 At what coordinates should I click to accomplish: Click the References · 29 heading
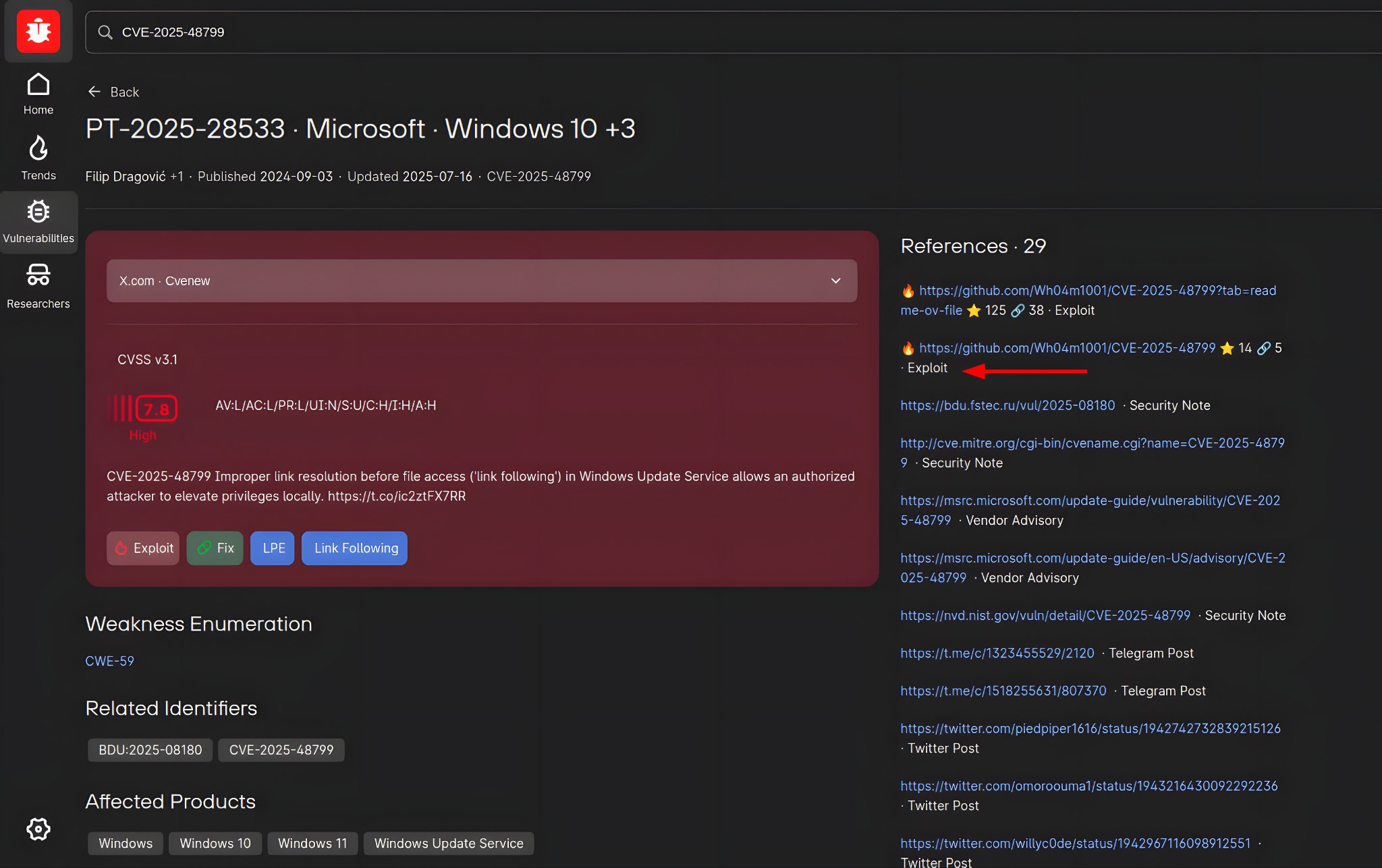[x=973, y=246]
